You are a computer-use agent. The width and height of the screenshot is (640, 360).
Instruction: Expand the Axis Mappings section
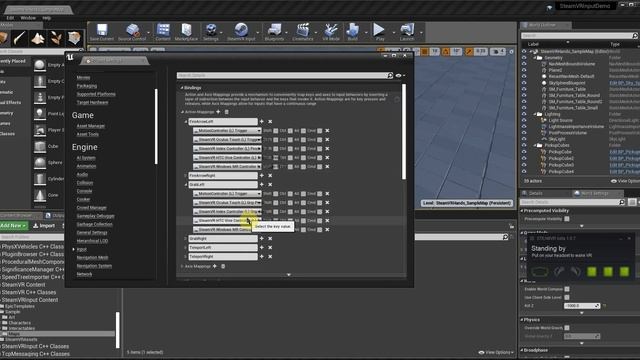pyautogui.click(x=182, y=266)
